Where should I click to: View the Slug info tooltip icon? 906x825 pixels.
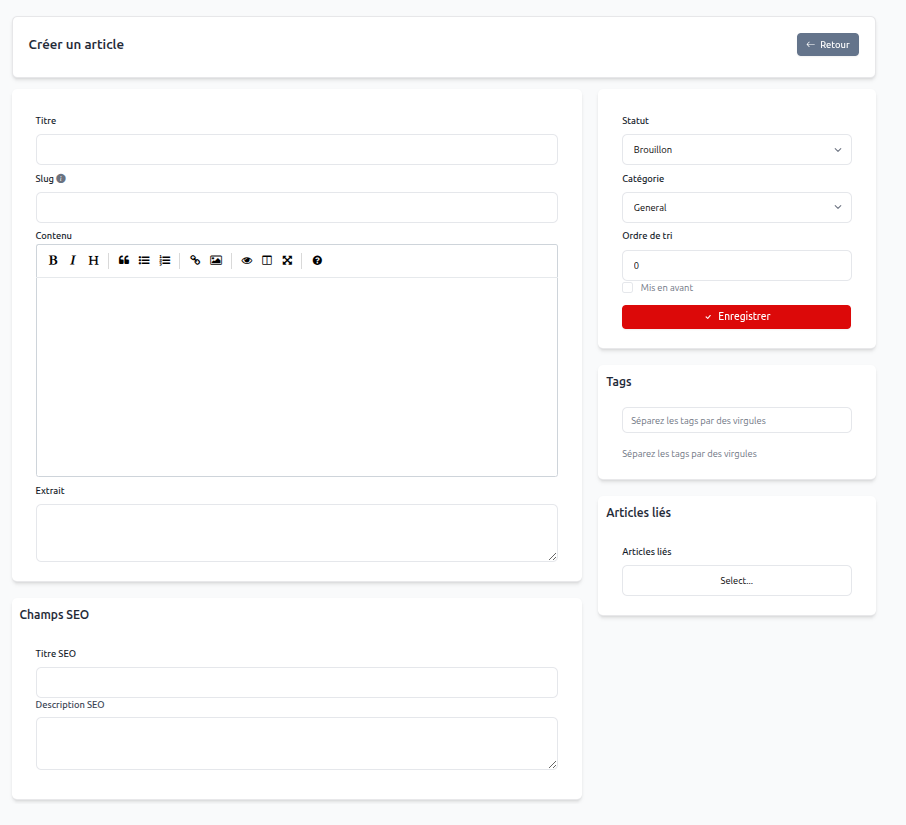click(x=63, y=178)
